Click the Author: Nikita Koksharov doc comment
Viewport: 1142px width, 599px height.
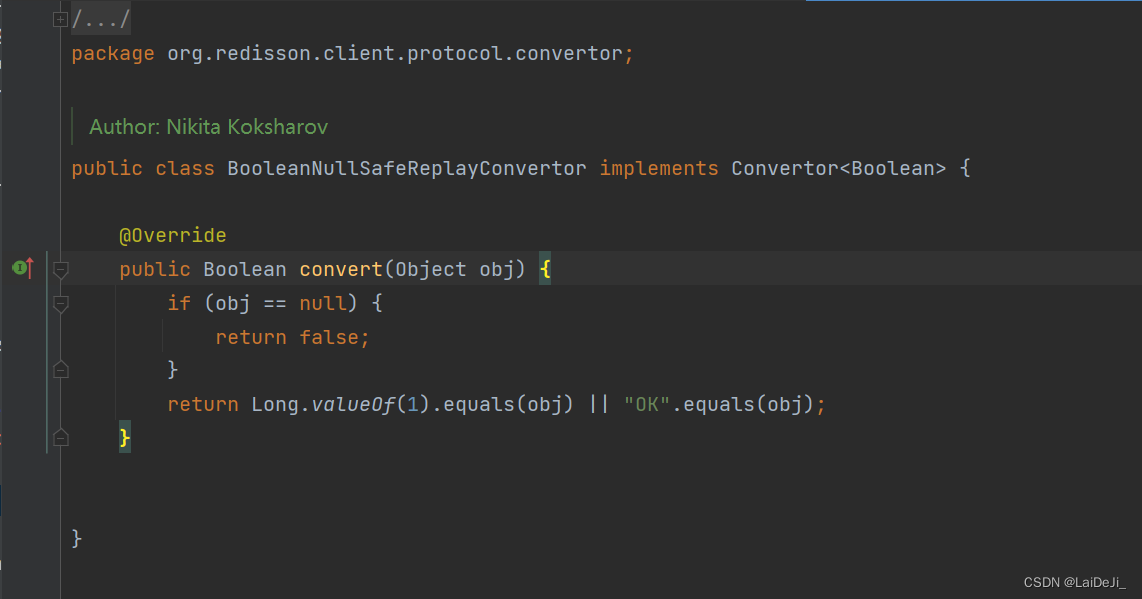pyautogui.click(x=208, y=127)
